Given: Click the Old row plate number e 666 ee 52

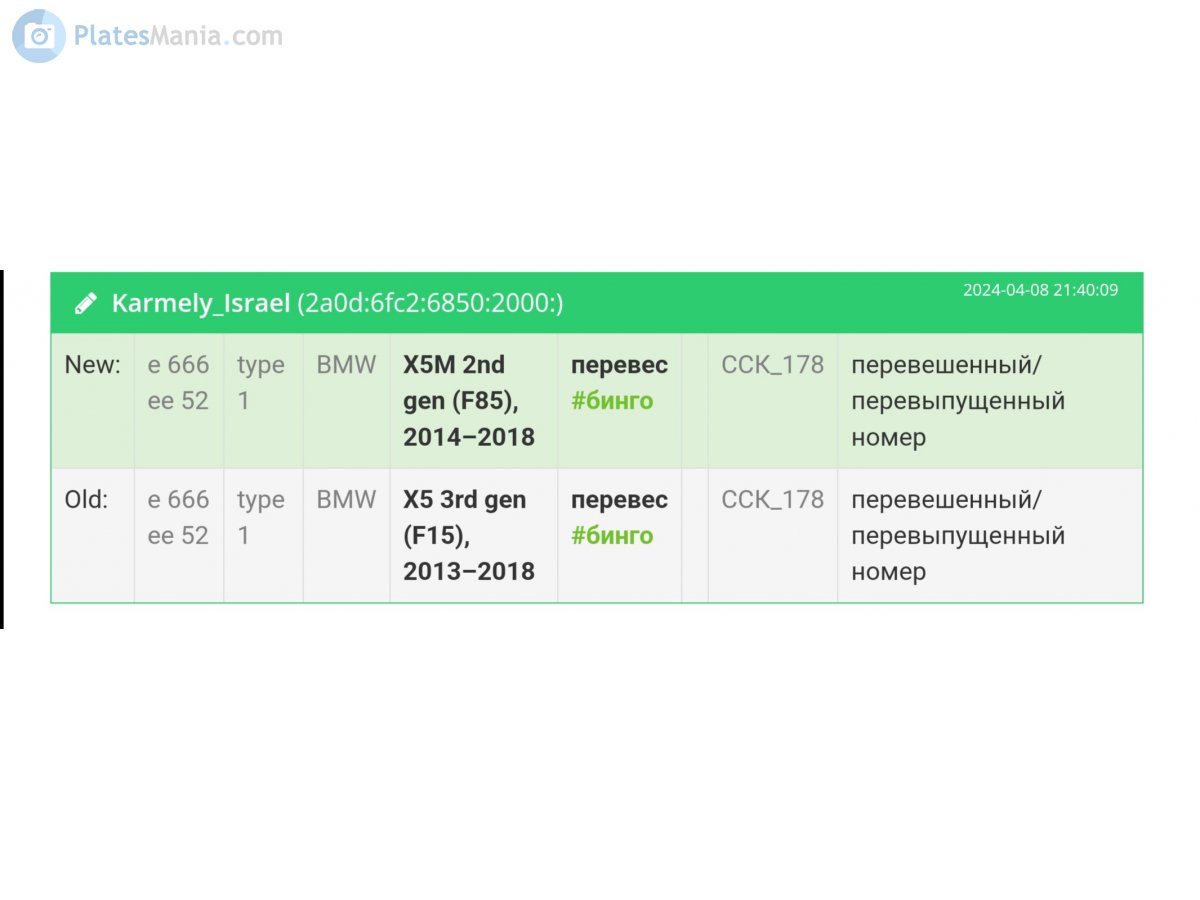Looking at the screenshot, I should (x=178, y=518).
